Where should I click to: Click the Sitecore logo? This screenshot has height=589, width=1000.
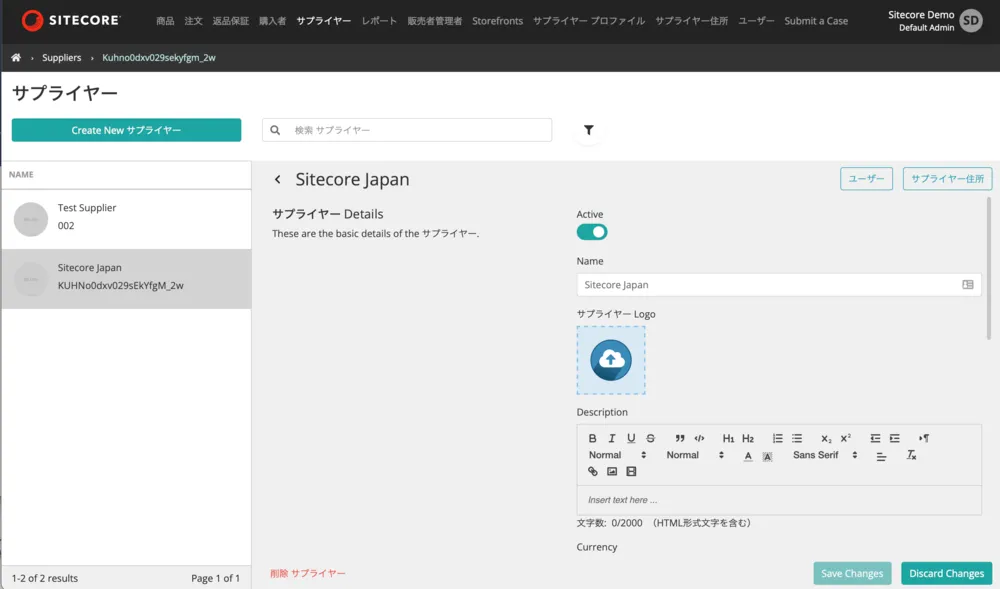70,20
